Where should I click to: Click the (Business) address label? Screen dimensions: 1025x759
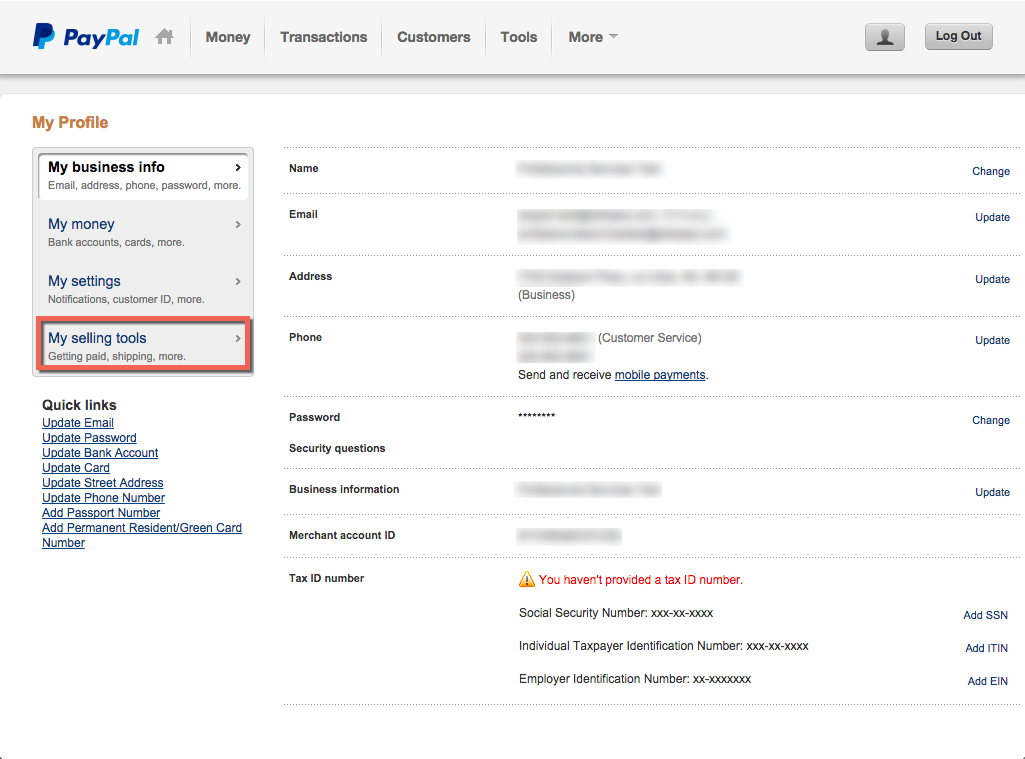pos(546,295)
